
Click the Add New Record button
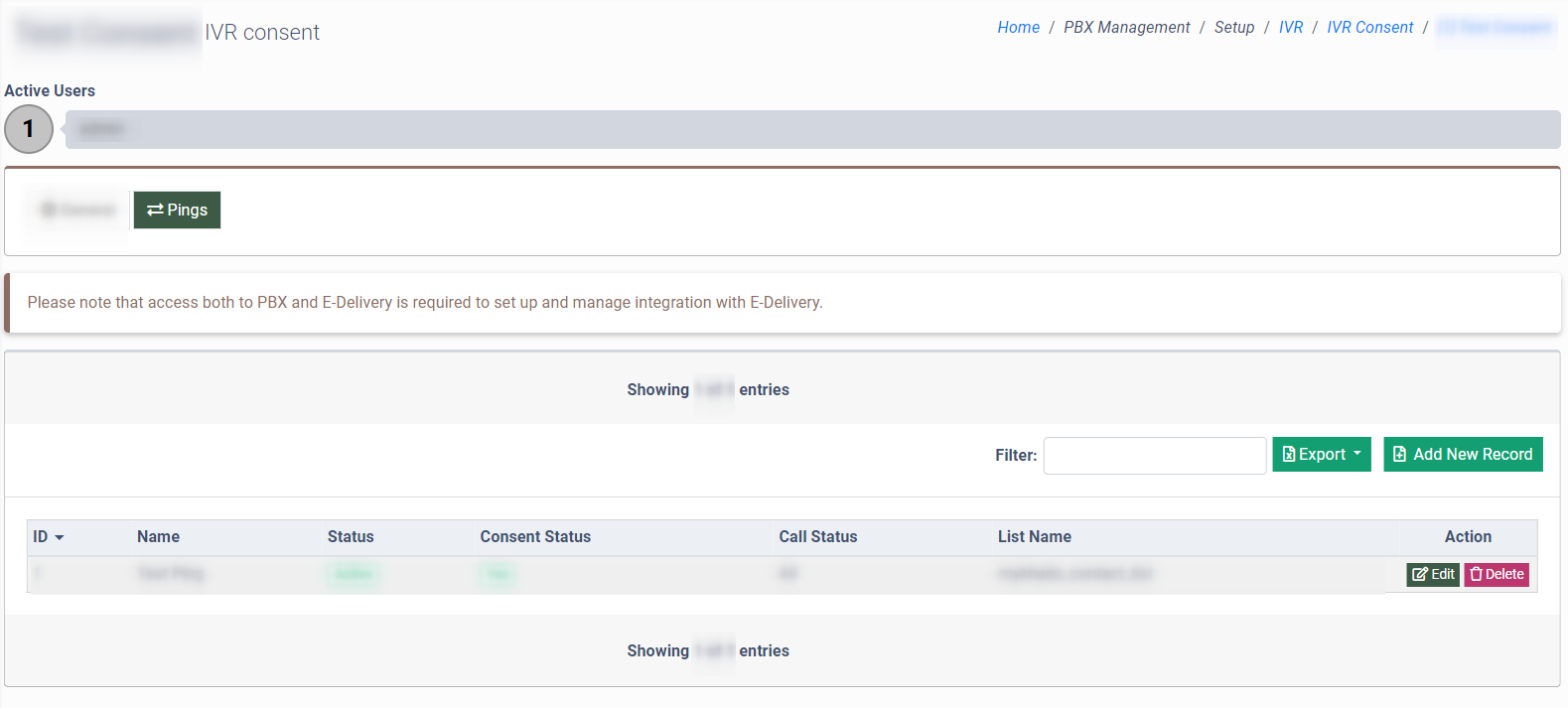click(1462, 454)
